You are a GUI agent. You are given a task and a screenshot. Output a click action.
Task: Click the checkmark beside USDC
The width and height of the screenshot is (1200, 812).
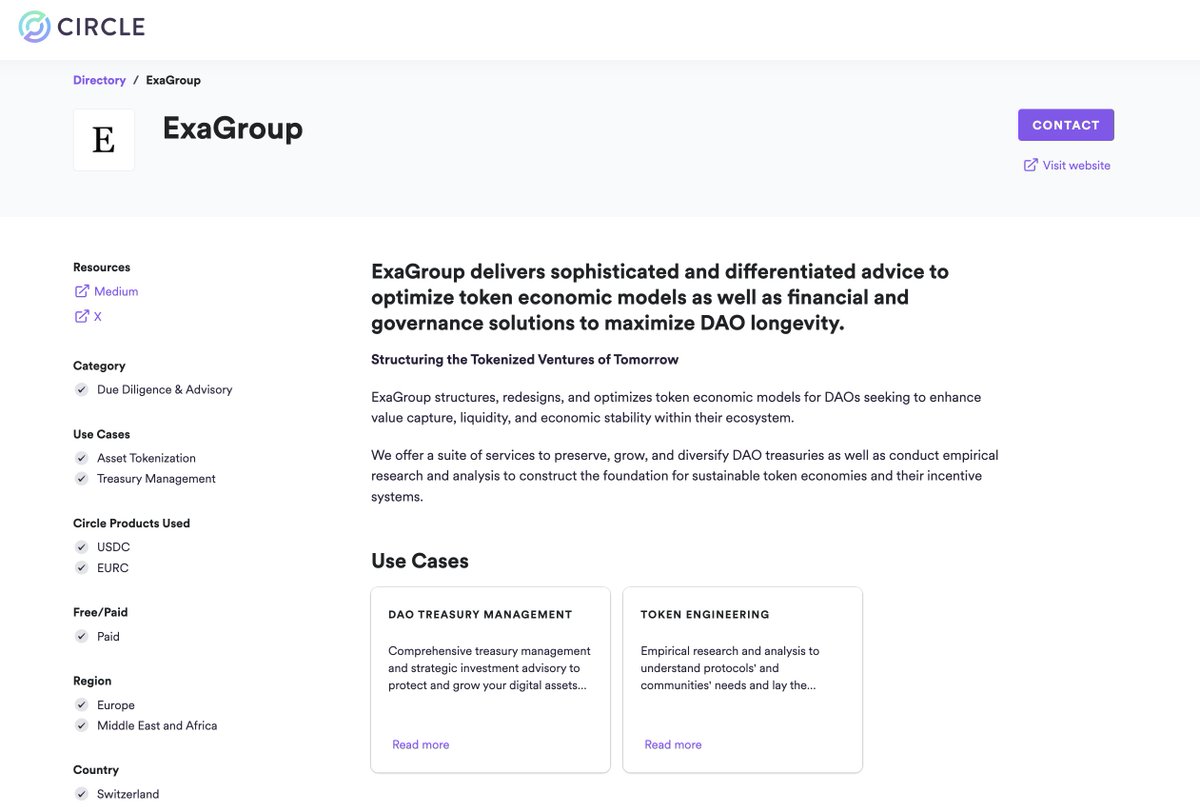pyautogui.click(x=81, y=547)
